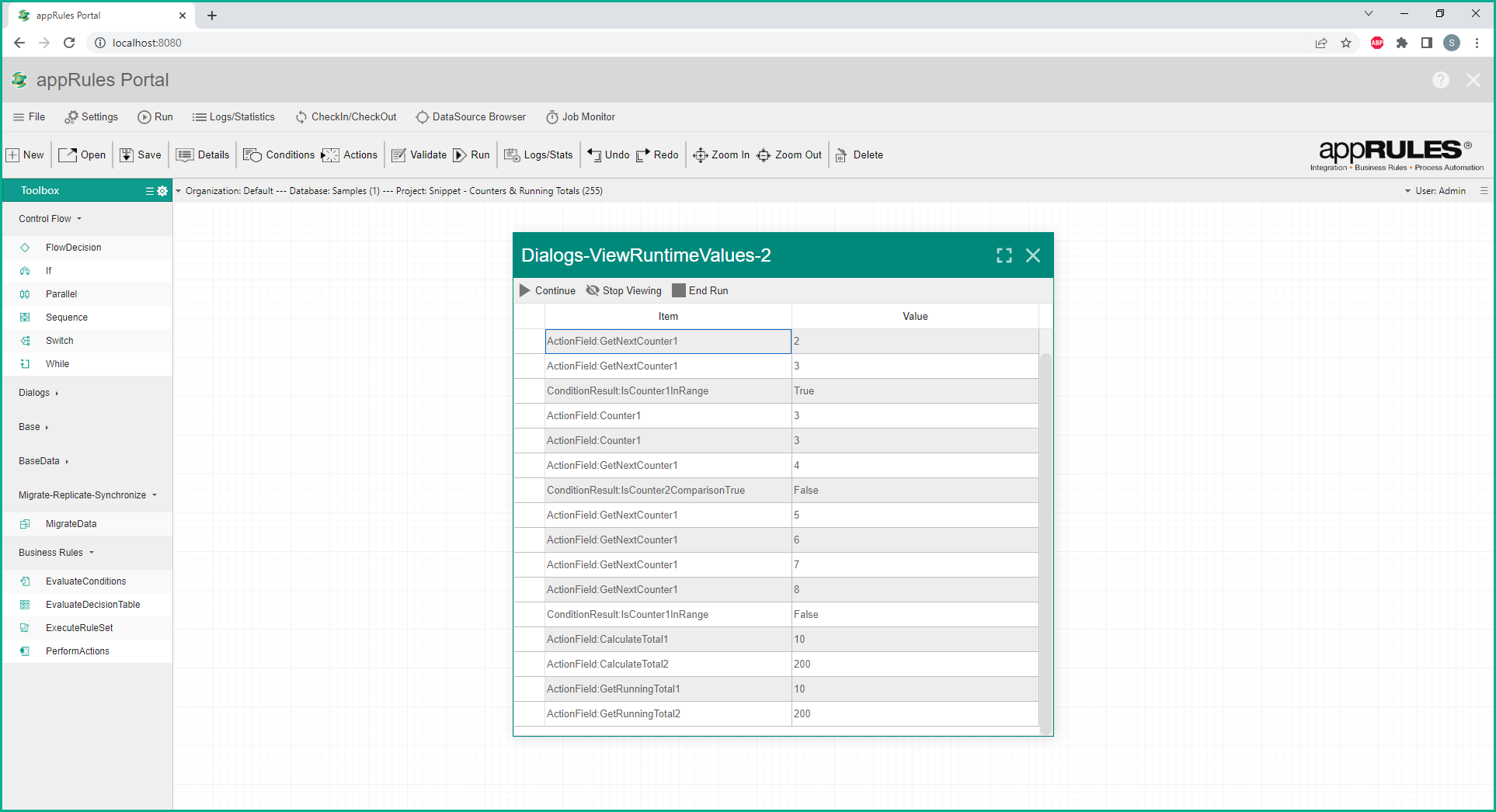Viewport: 1496px width, 812px height.
Task: Maximize the ViewRuntimeValues dialog to fullscreen
Action: (x=1004, y=255)
